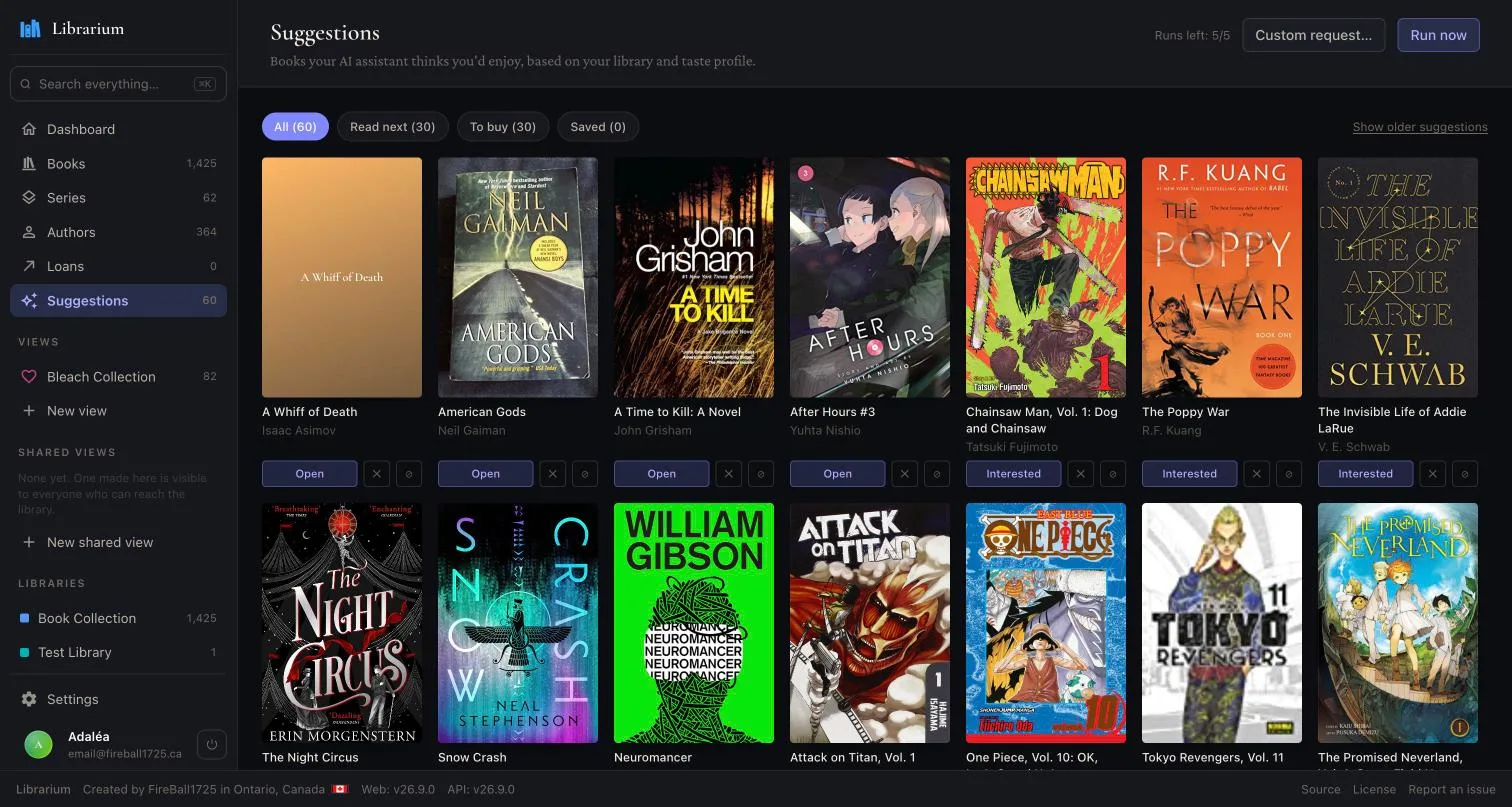
Task: Click the Librarium logo icon
Action: (30, 28)
